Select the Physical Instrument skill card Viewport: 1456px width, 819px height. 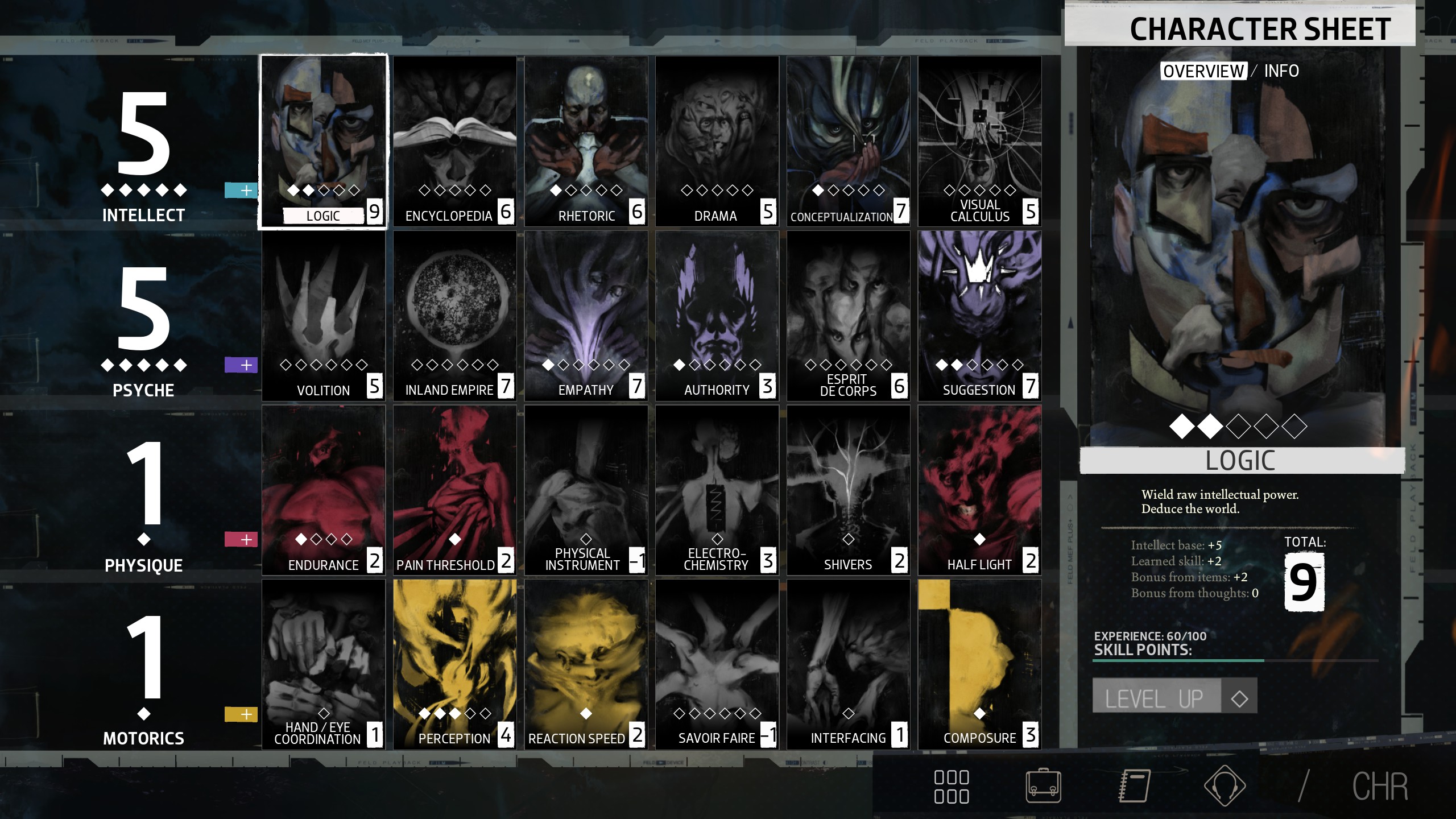(586, 490)
